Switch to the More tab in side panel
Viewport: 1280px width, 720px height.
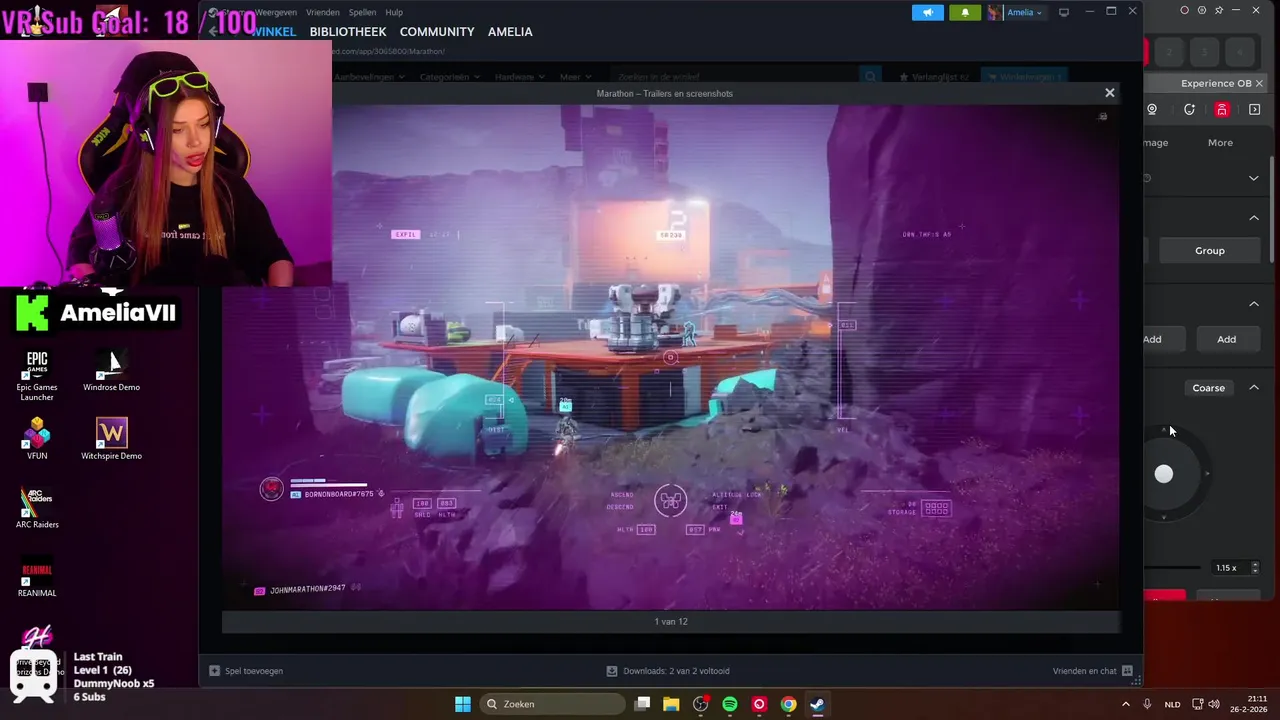pos(1220,143)
